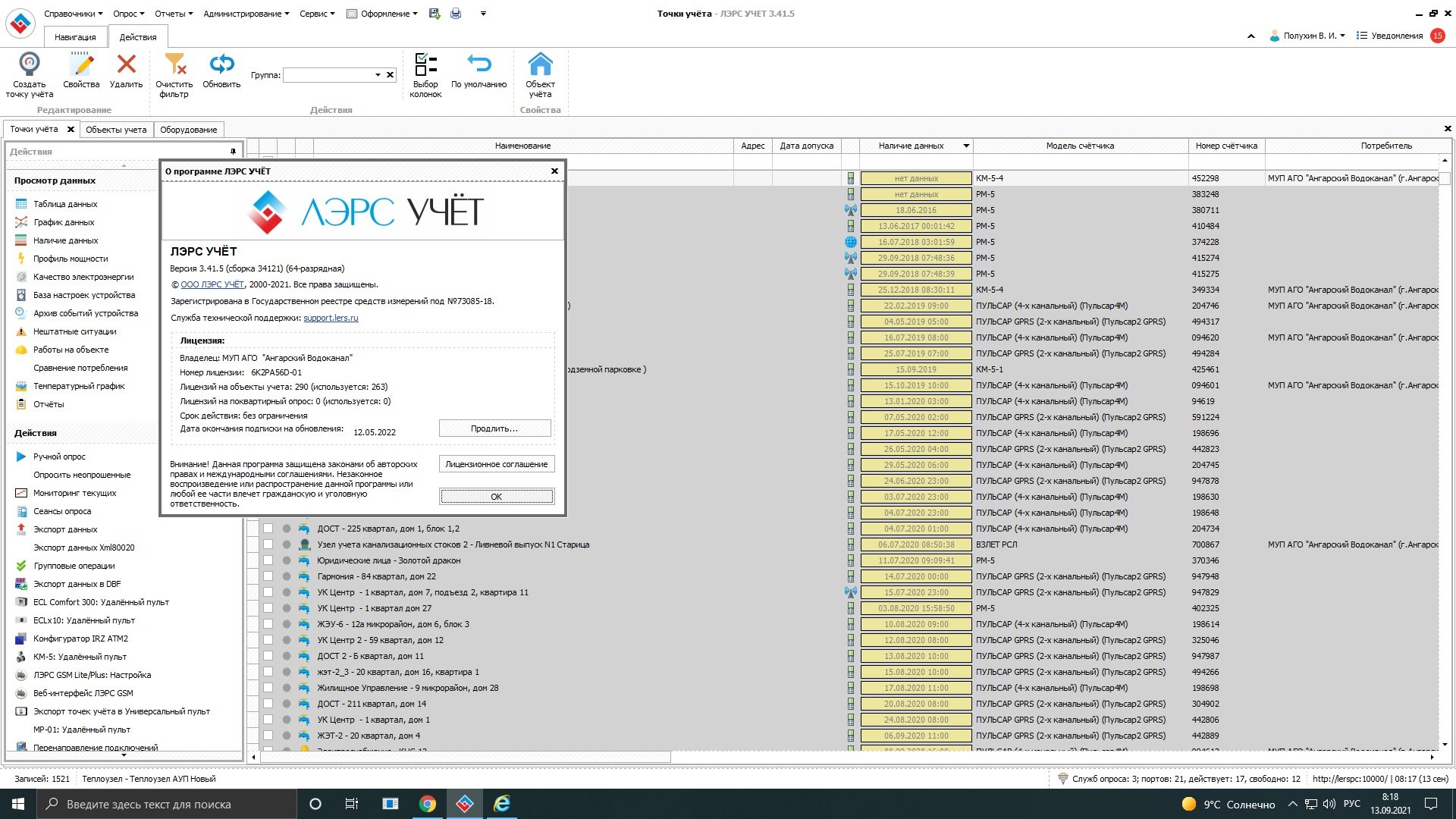This screenshot has height=819, width=1456.
Task: Switch to the Навигация ribbon tab
Action: point(75,36)
